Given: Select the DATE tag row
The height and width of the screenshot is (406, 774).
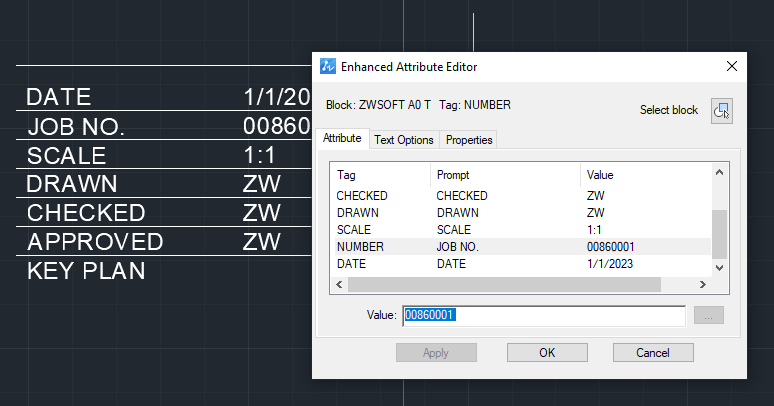Looking at the screenshot, I should [523, 264].
